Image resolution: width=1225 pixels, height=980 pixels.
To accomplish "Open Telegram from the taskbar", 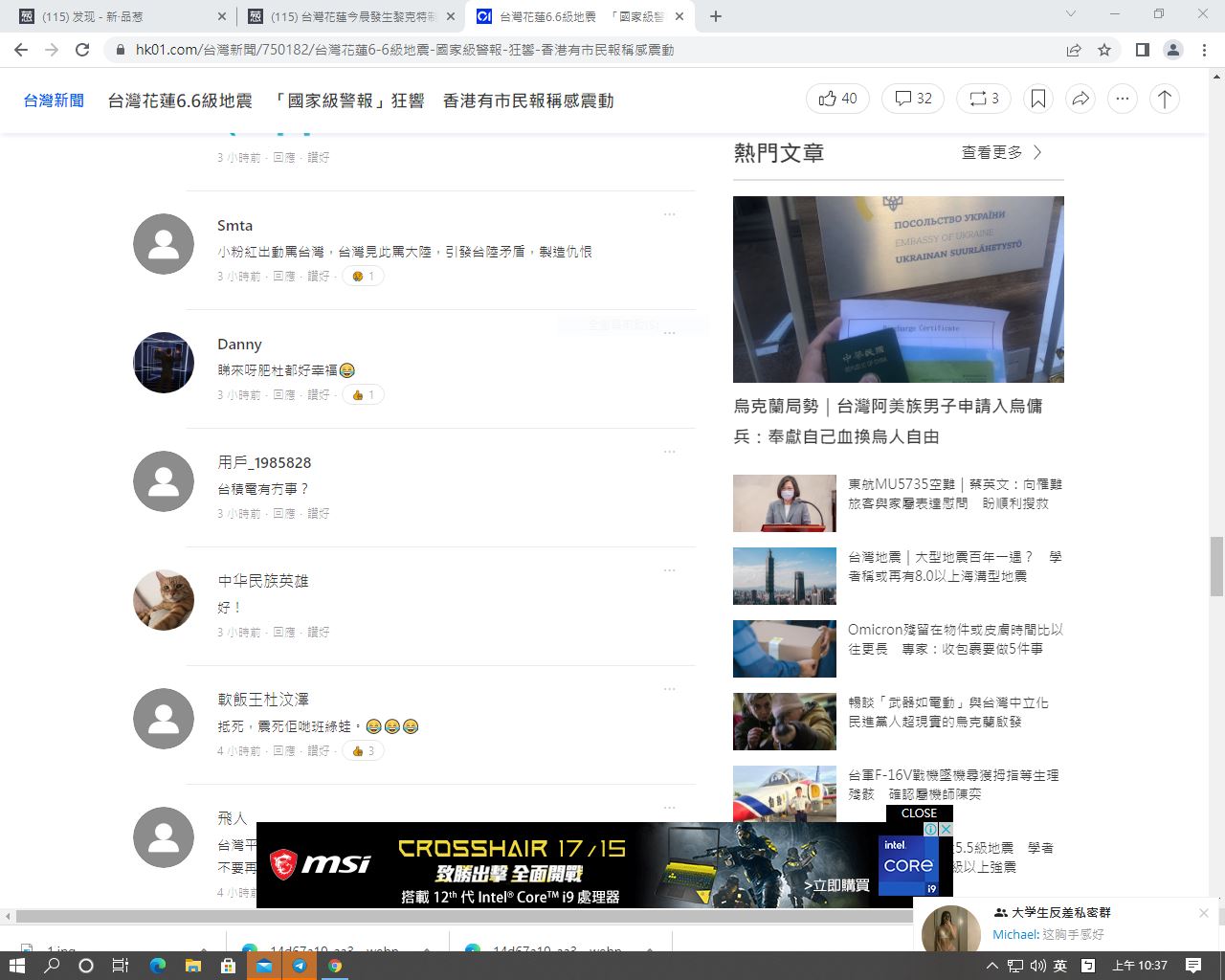I will 299,966.
